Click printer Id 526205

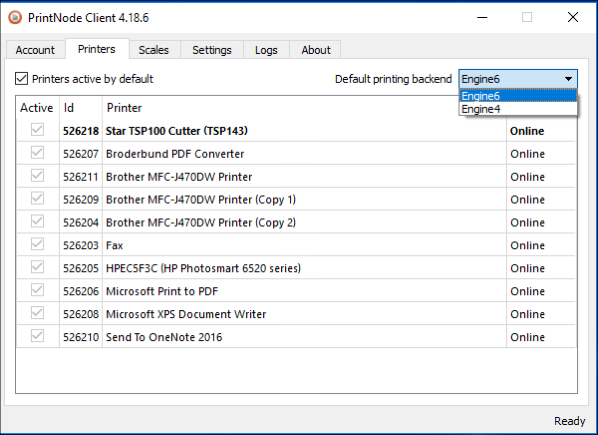click(x=81, y=268)
